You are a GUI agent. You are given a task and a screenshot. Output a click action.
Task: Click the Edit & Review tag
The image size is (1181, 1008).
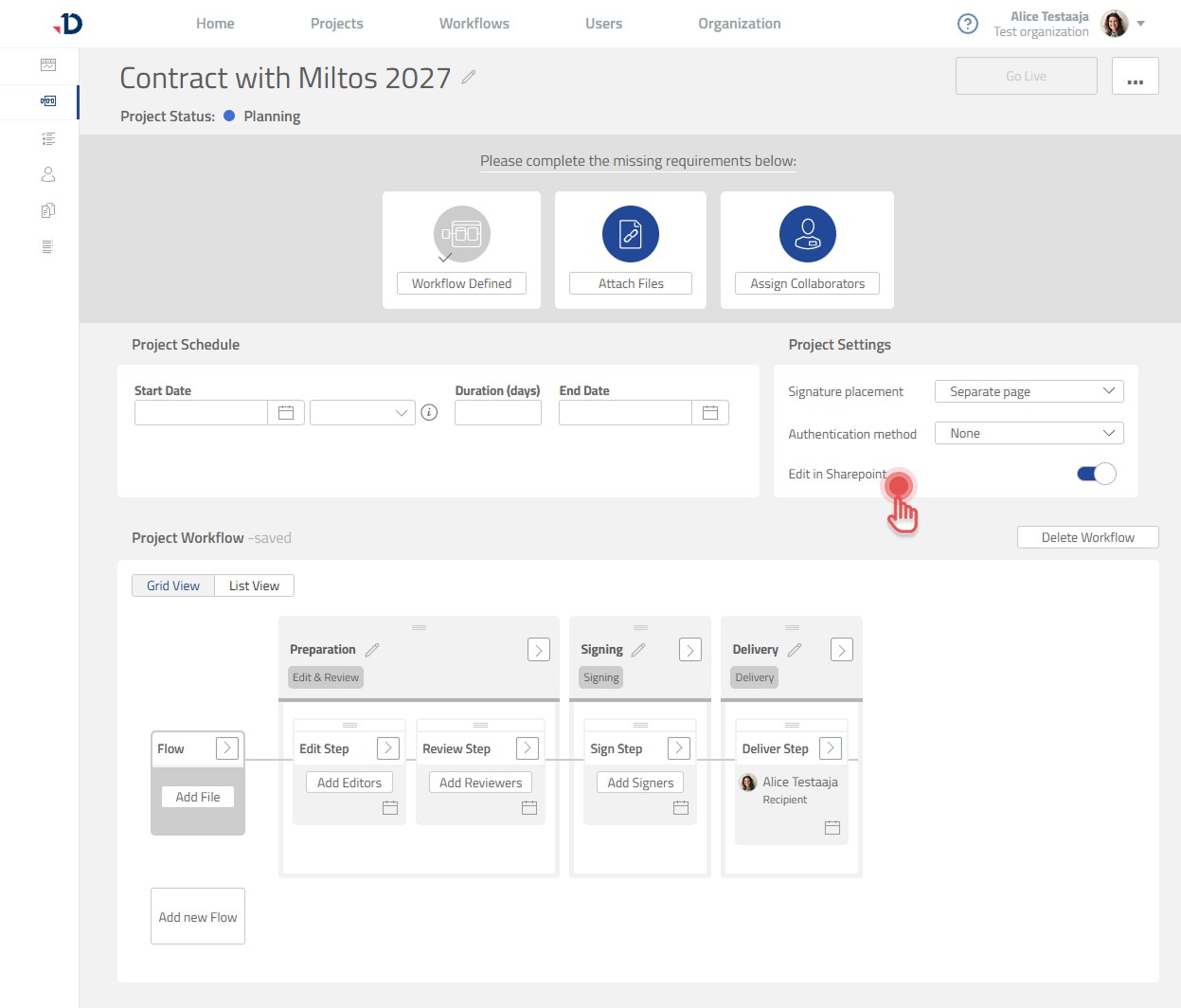pyautogui.click(x=326, y=677)
